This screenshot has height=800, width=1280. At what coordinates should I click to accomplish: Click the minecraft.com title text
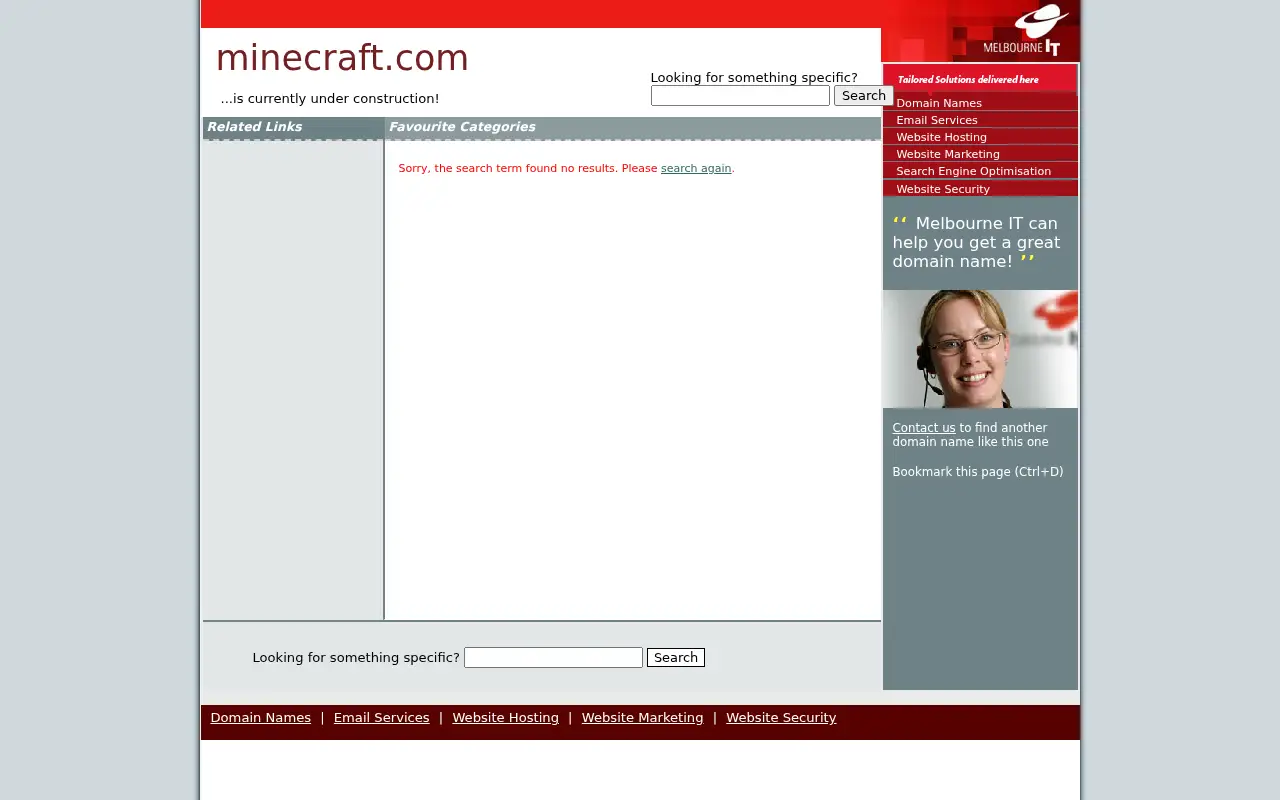pos(342,58)
